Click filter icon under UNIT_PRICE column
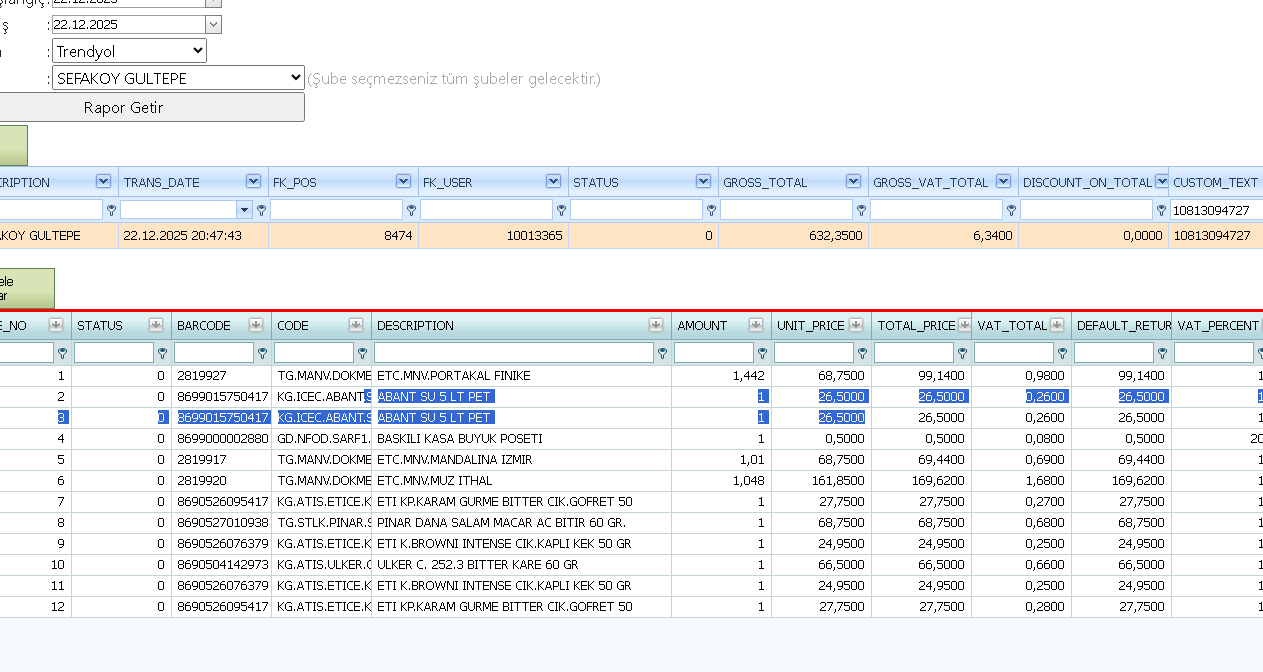 tap(862, 353)
